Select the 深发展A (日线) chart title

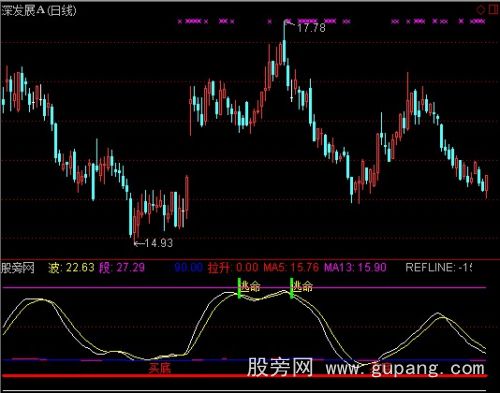coord(39,10)
